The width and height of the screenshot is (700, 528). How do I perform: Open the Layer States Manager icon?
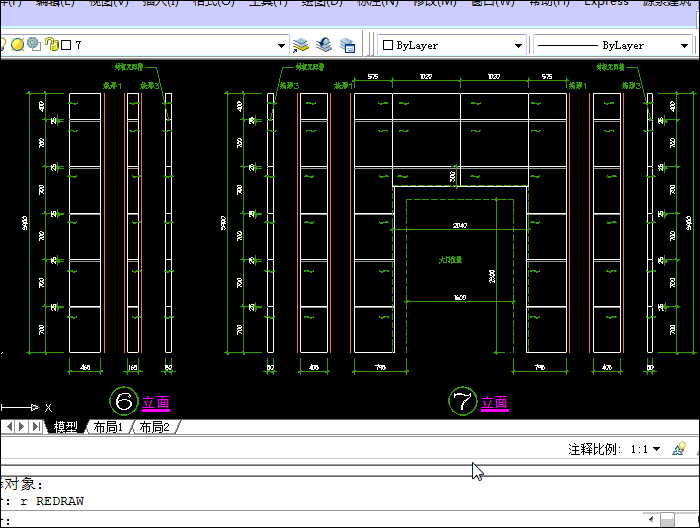[x=347, y=45]
